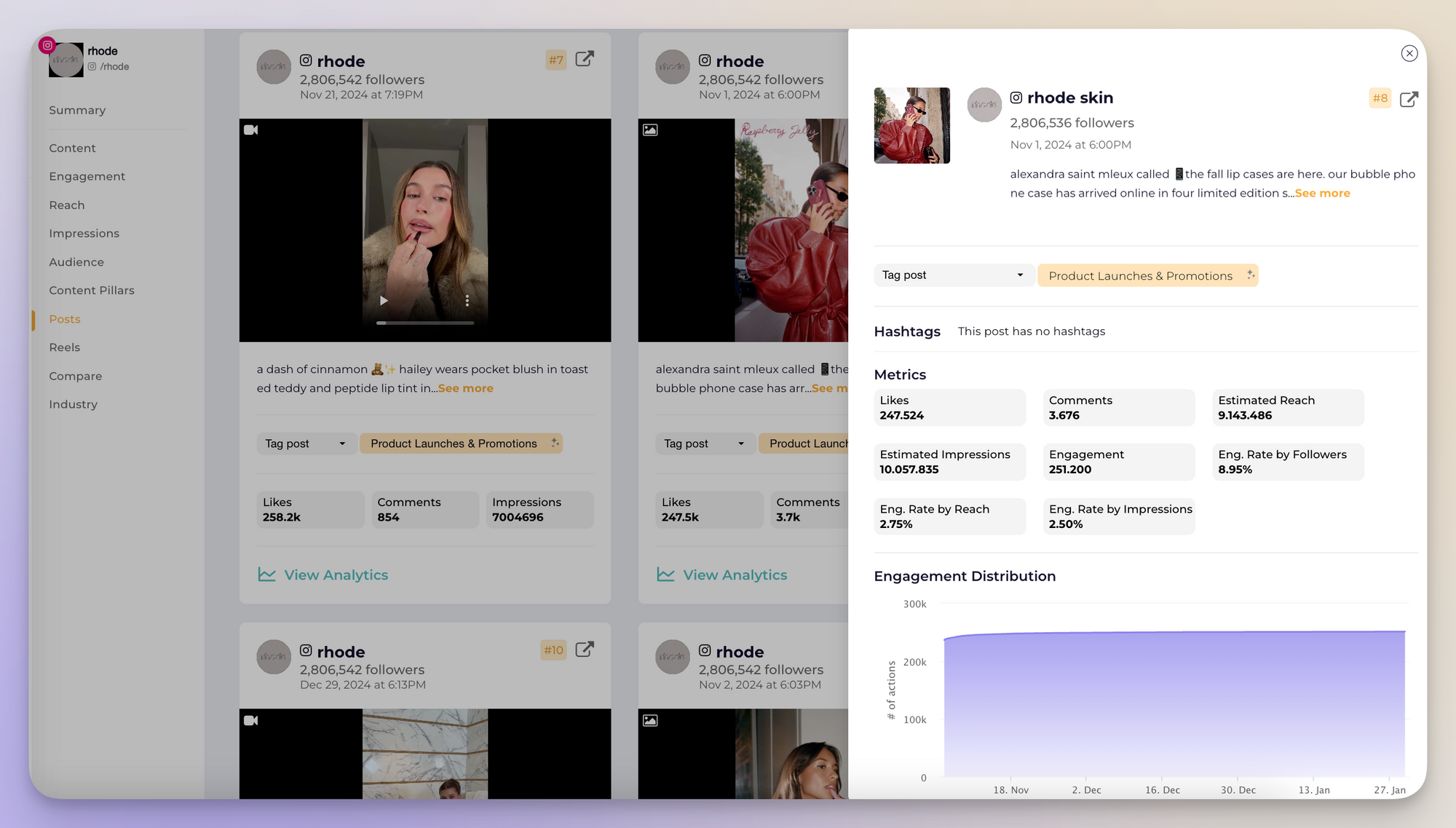This screenshot has width=1456, height=828.
Task: Click the video camera icon on Nov 21 post
Action: tap(251, 130)
